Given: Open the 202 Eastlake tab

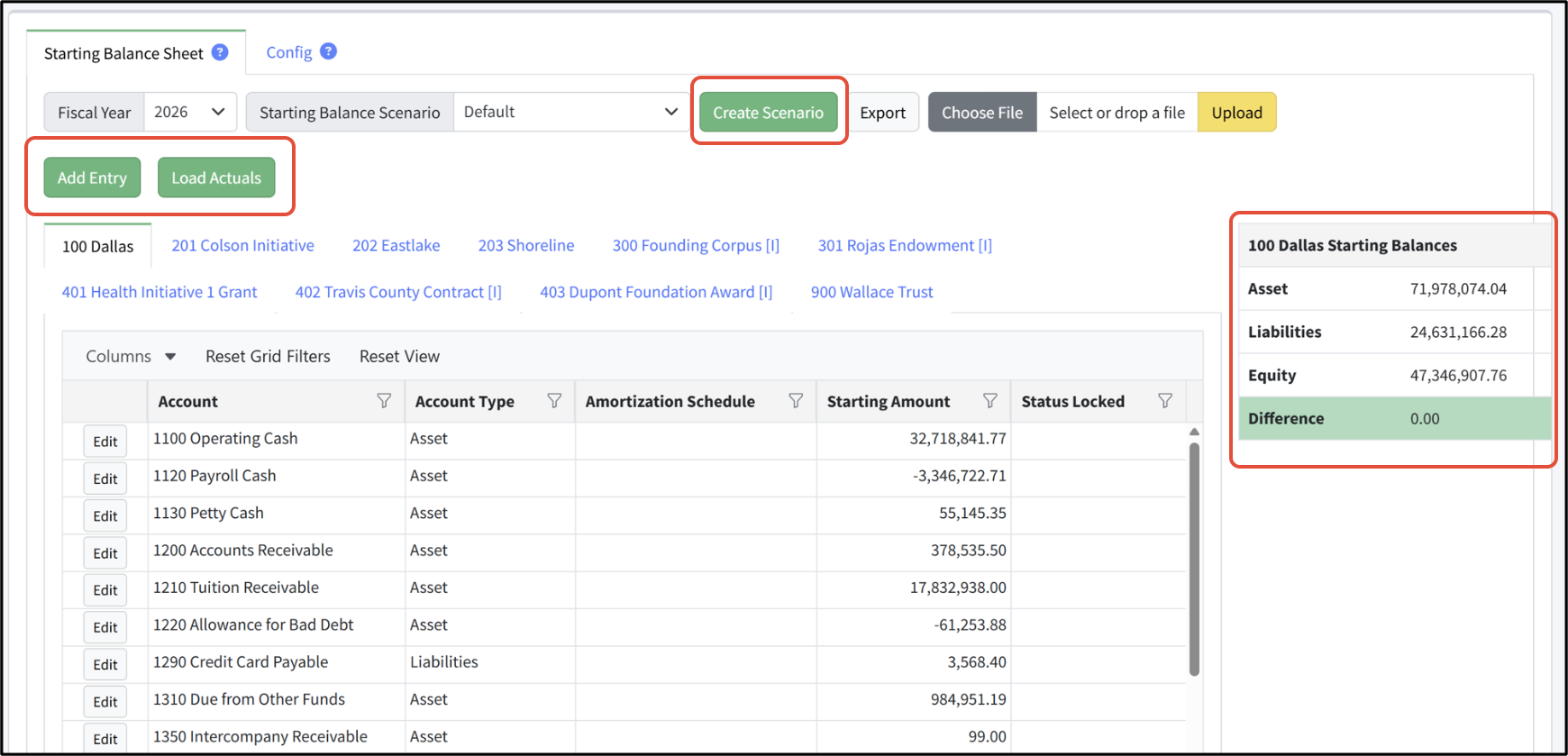Looking at the screenshot, I should [397, 245].
